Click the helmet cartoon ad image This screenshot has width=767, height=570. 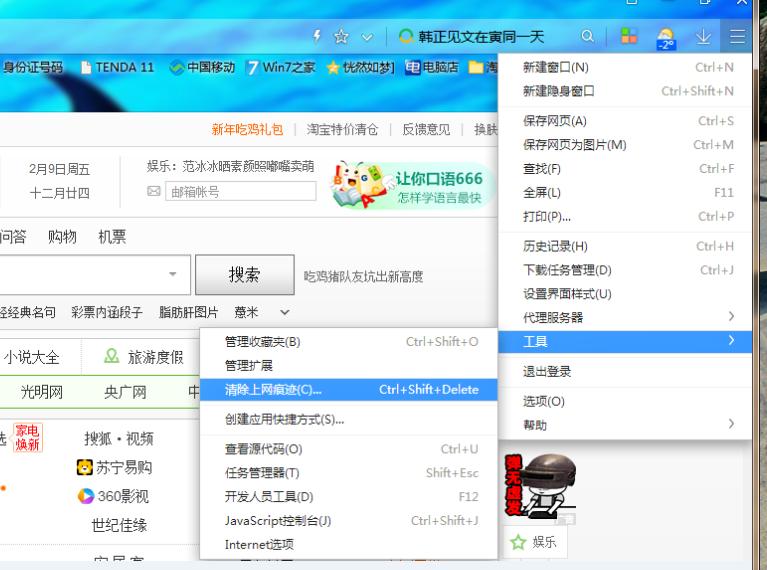(540, 486)
